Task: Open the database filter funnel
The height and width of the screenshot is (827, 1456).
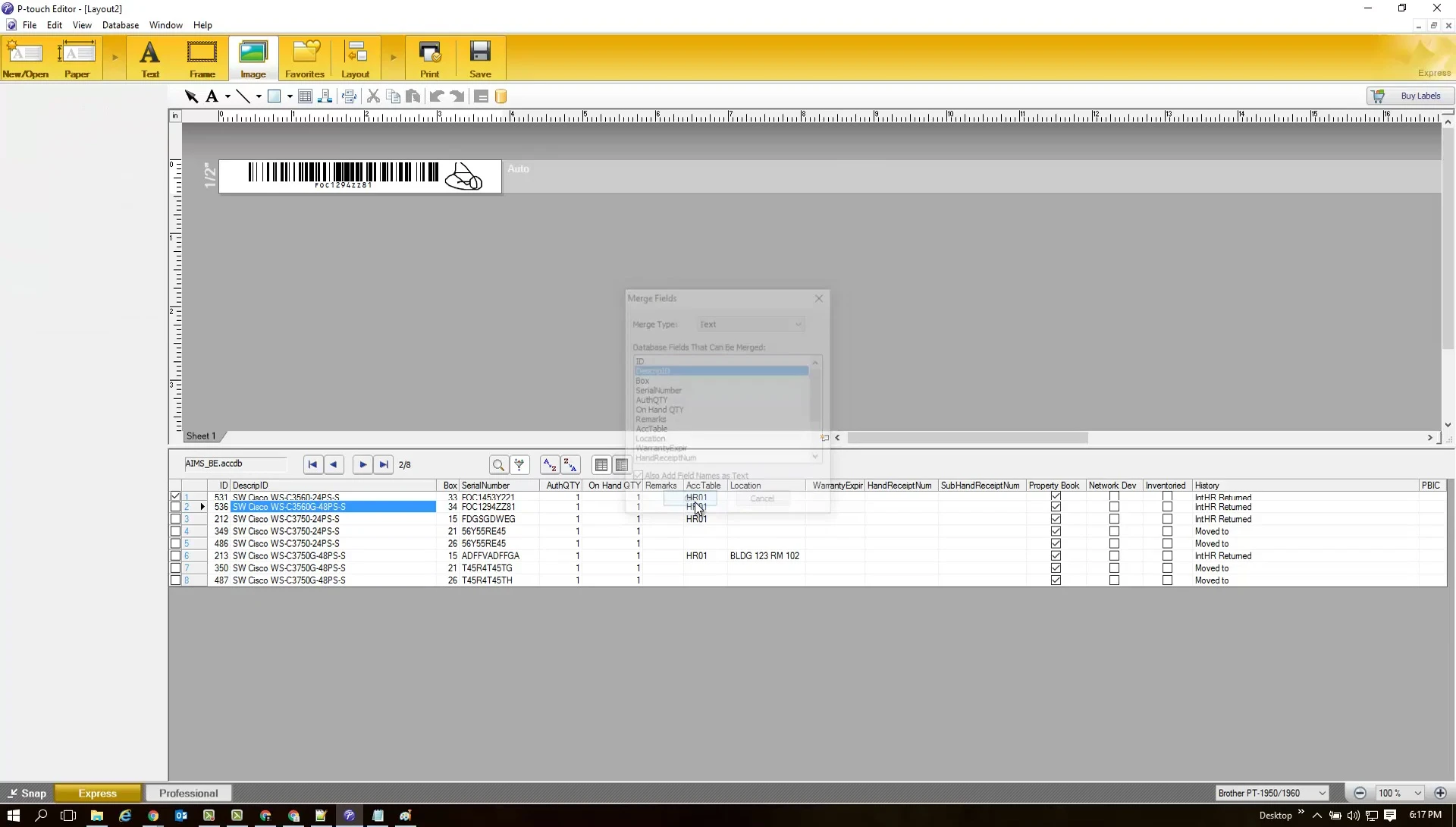Action: point(519,465)
